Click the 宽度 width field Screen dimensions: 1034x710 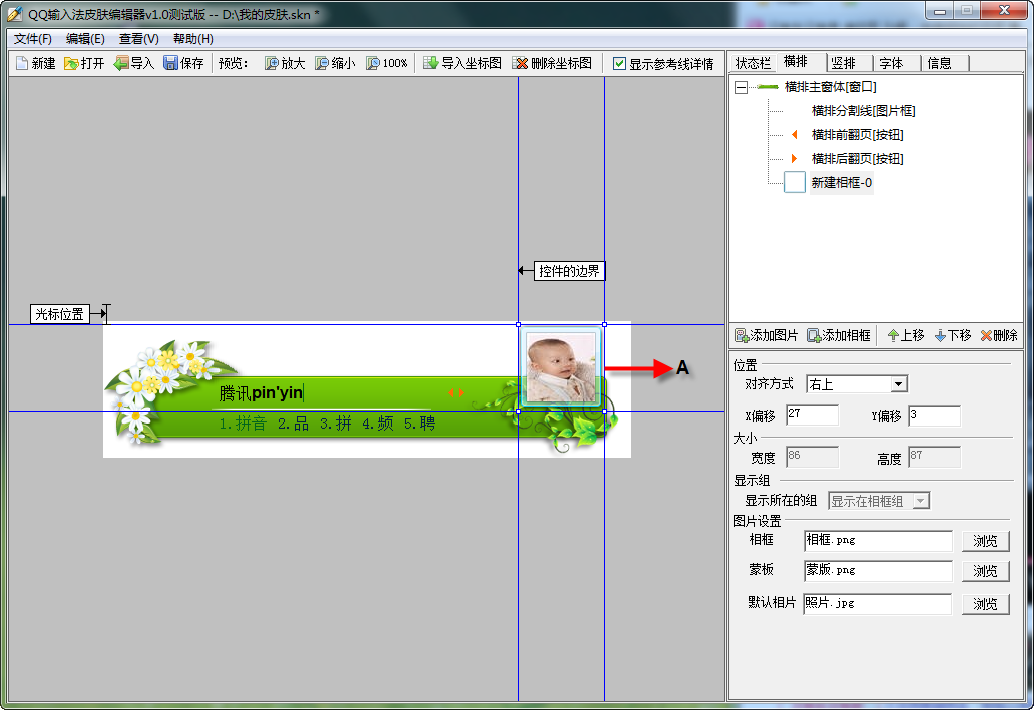point(812,458)
